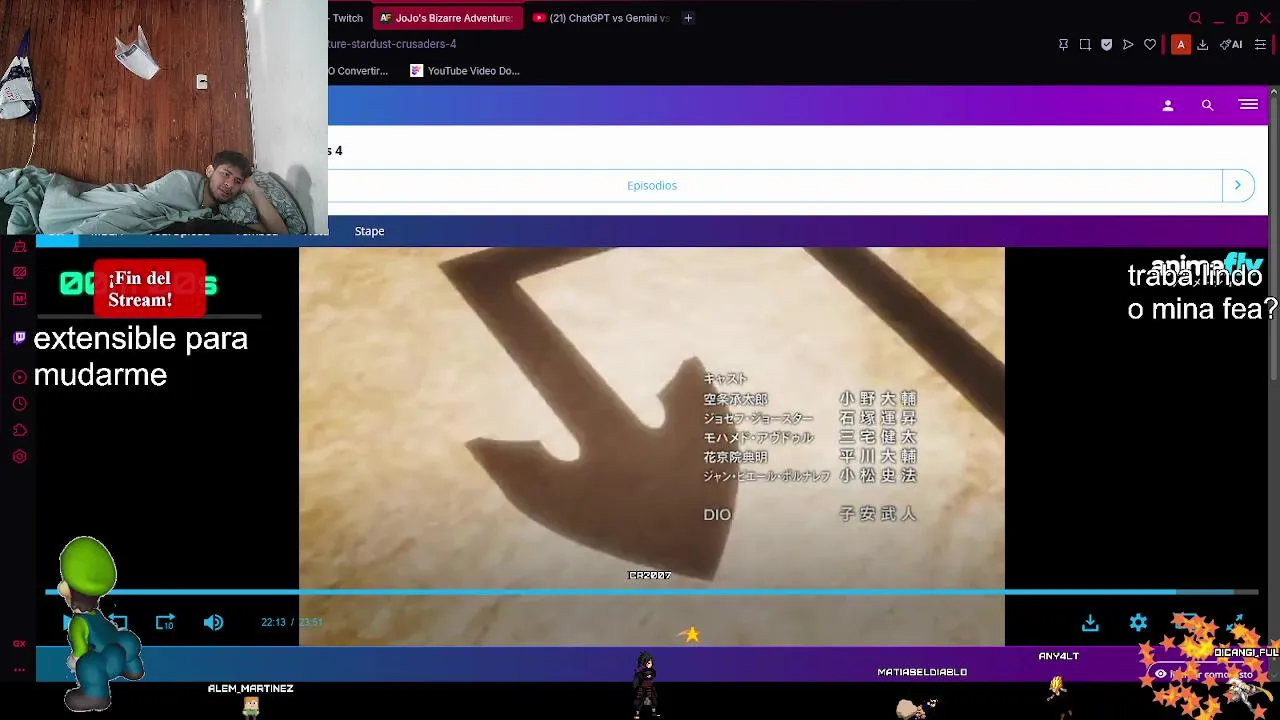Click the send-arrow flow icon in address bar
This screenshot has width=1280, height=720.
[1128, 44]
